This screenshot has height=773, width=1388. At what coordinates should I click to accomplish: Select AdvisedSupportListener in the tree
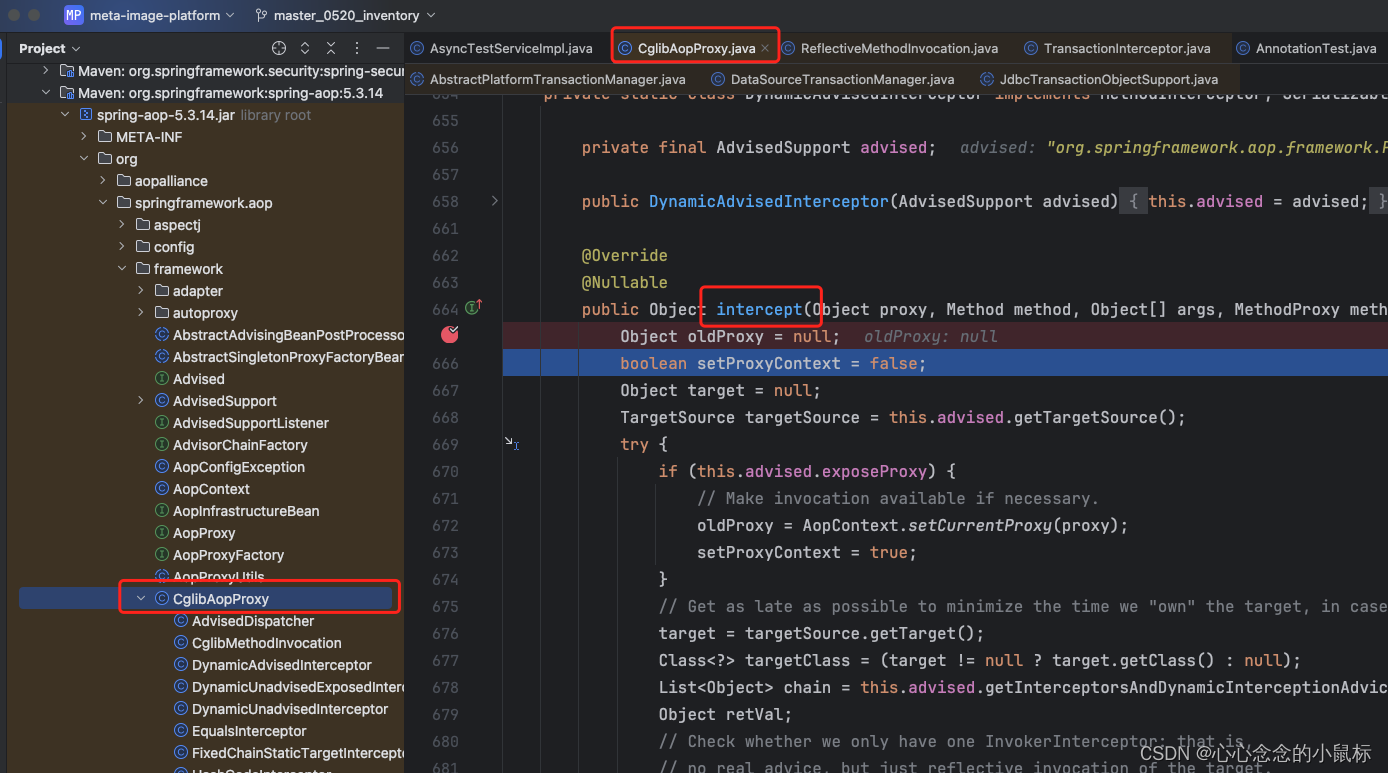click(x=251, y=423)
